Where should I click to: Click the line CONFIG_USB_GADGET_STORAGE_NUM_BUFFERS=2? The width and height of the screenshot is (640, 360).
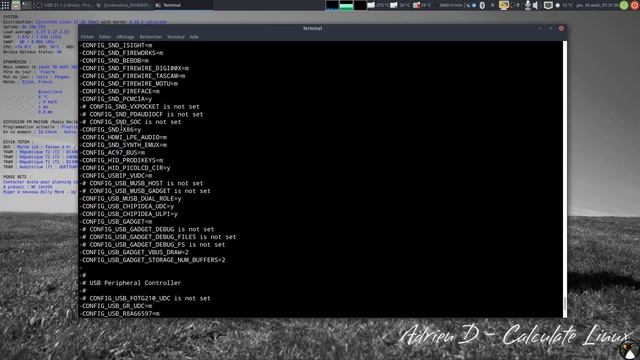[x=153, y=260]
